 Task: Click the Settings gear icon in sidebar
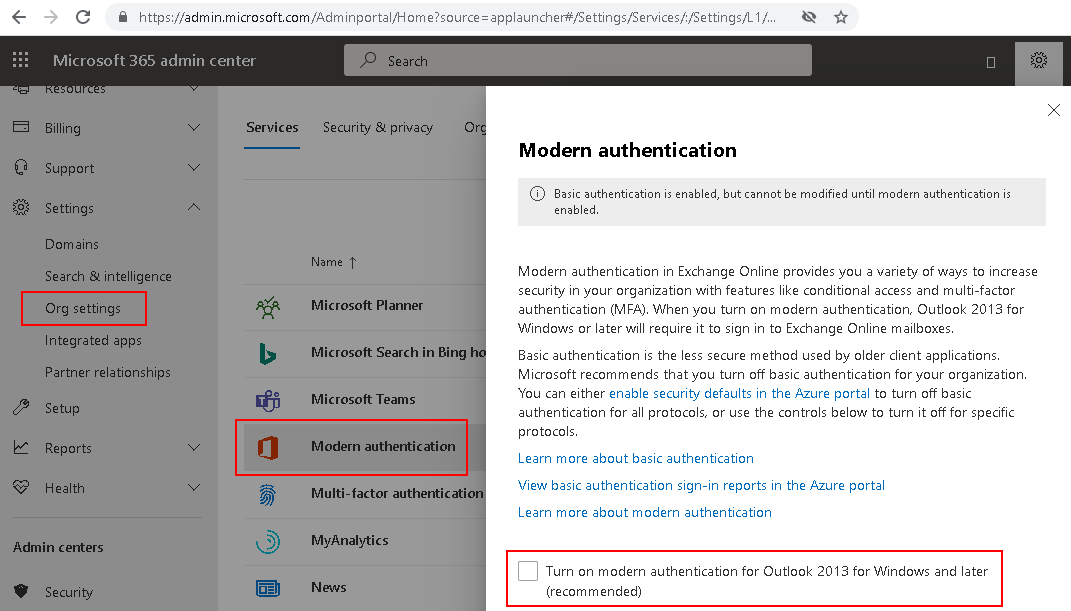point(21,208)
